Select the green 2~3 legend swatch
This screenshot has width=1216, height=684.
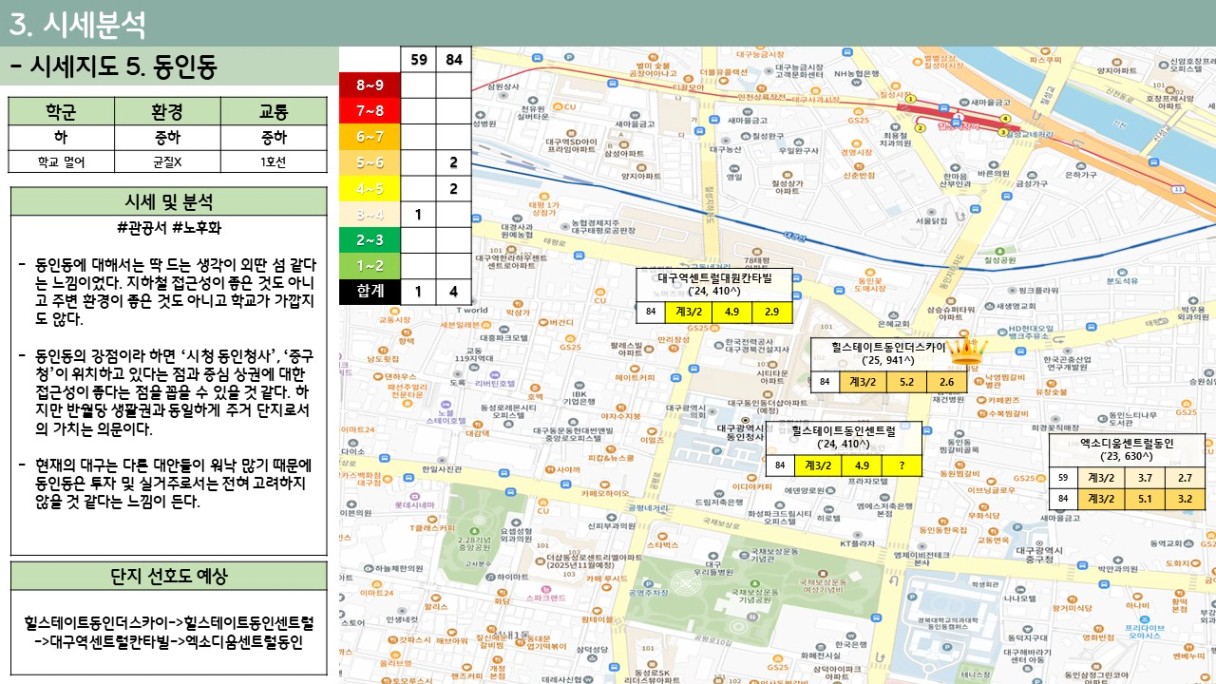(x=370, y=240)
